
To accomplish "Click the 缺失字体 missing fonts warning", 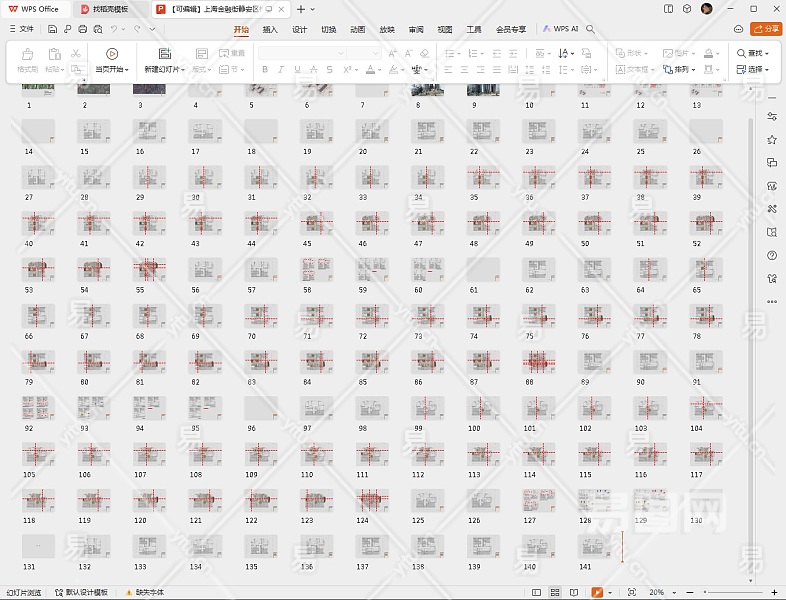I will pyautogui.click(x=145, y=593).
